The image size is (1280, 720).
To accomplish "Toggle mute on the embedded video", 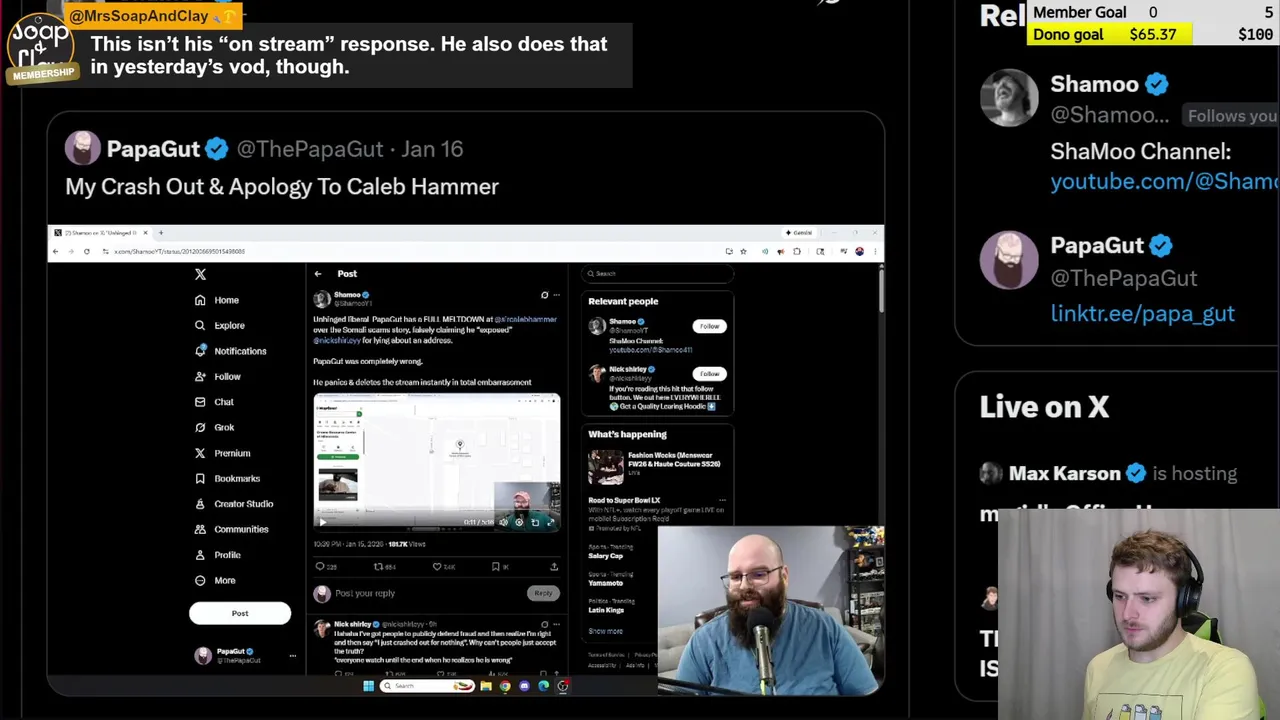I will click(x=503, y=521).
